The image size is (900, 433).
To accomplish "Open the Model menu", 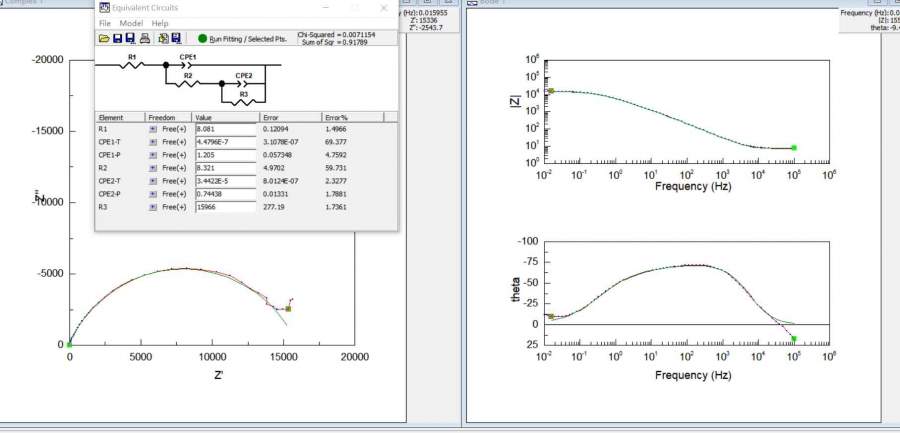I will (x=131, y=23).
